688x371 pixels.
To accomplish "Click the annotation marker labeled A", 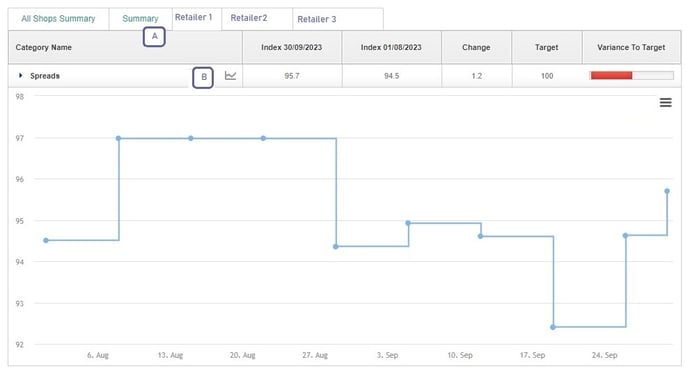I will point(154,37).
